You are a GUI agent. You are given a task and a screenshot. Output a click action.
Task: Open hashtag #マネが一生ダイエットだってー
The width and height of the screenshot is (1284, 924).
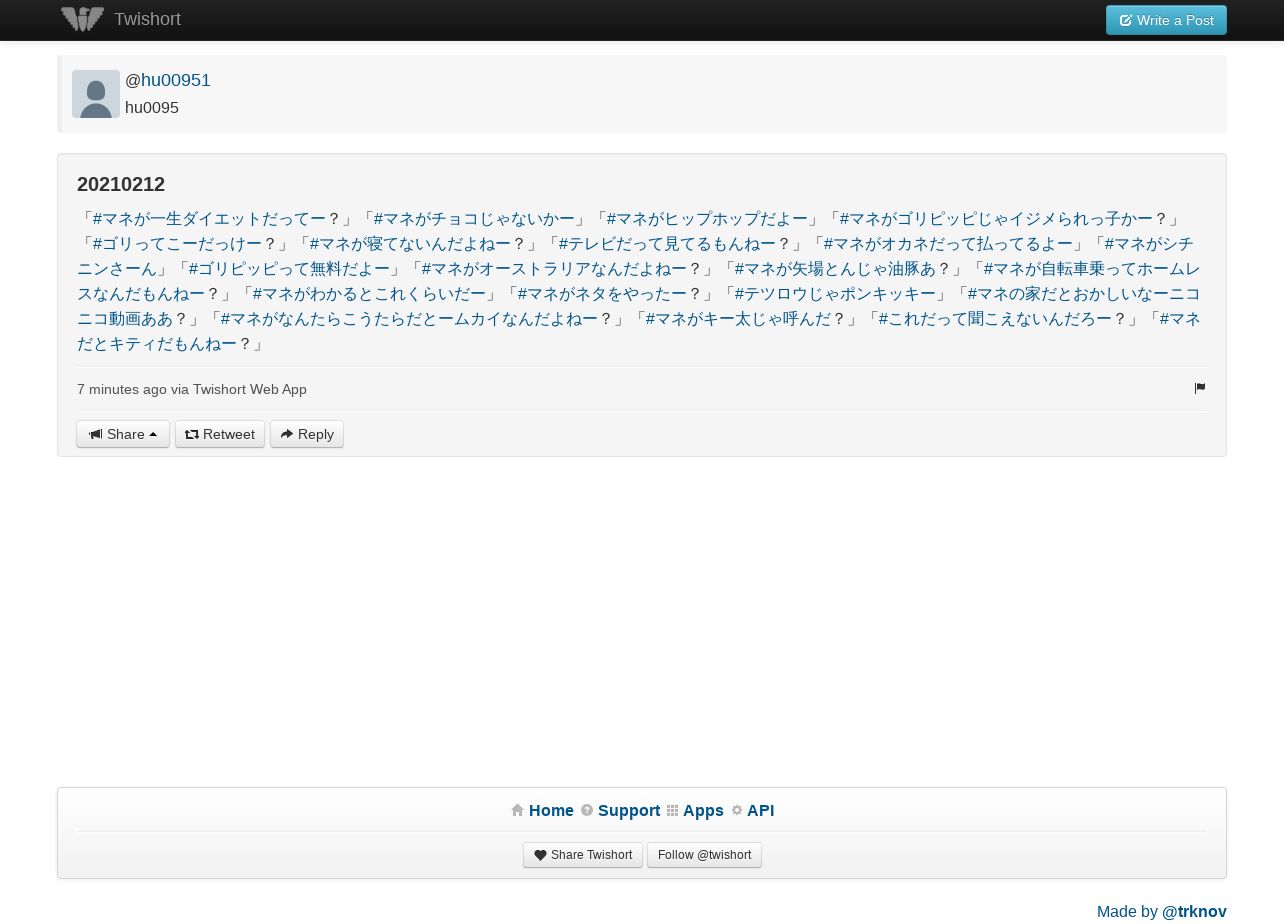click(x=209, y=219)
